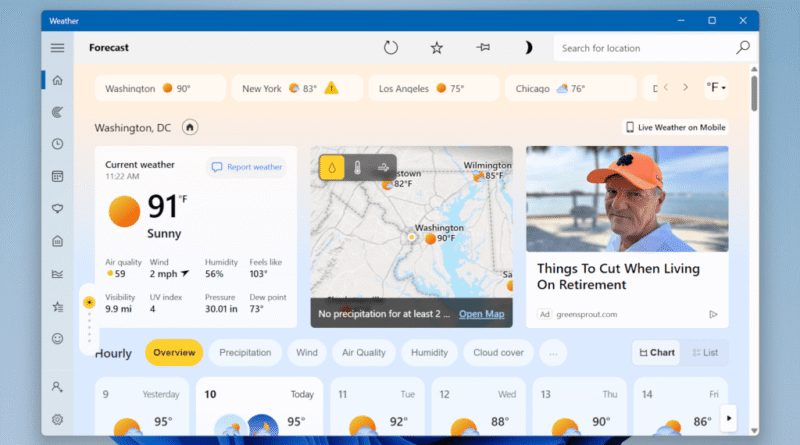The height and width of the screenshot is (445, 800).
Task: Pin this location to Start
Action: pos(483,47)
